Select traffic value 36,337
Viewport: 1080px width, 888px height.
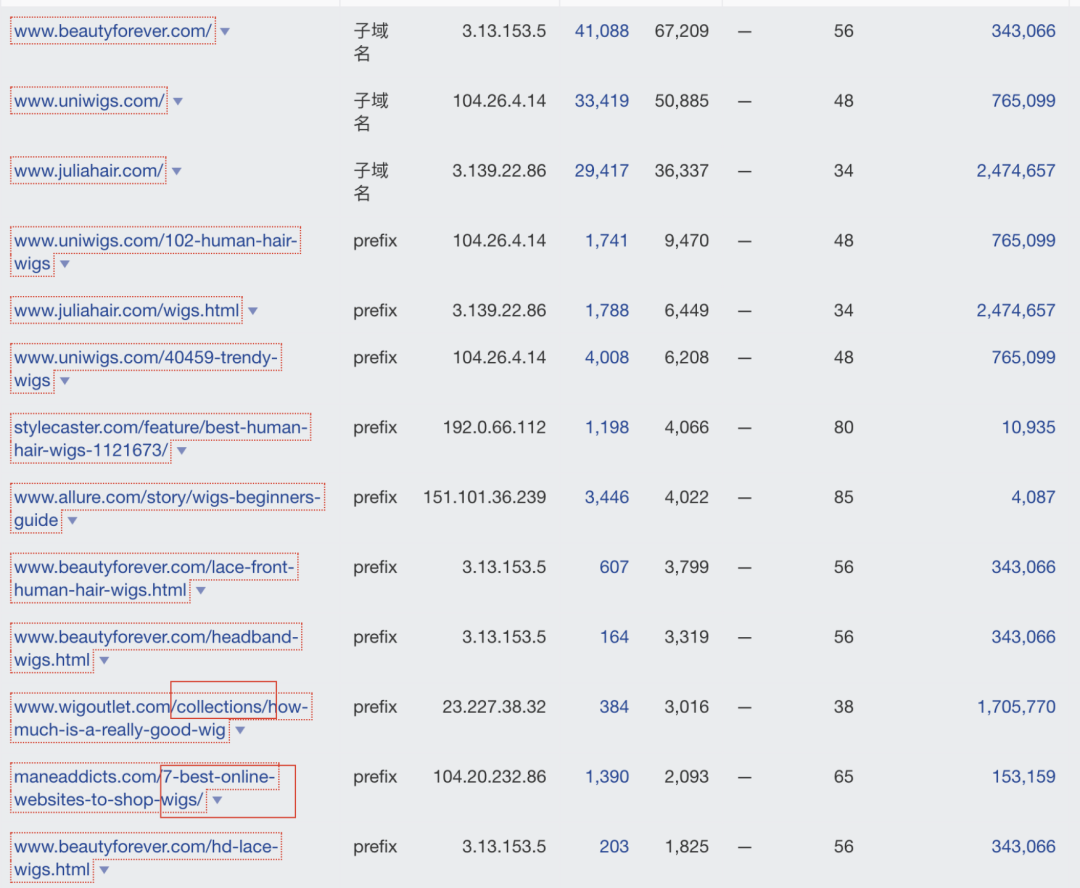point(681,171)
